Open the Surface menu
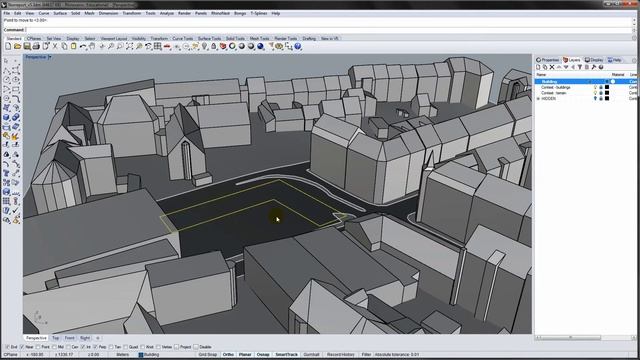The image size is (640, 360). 60,13
